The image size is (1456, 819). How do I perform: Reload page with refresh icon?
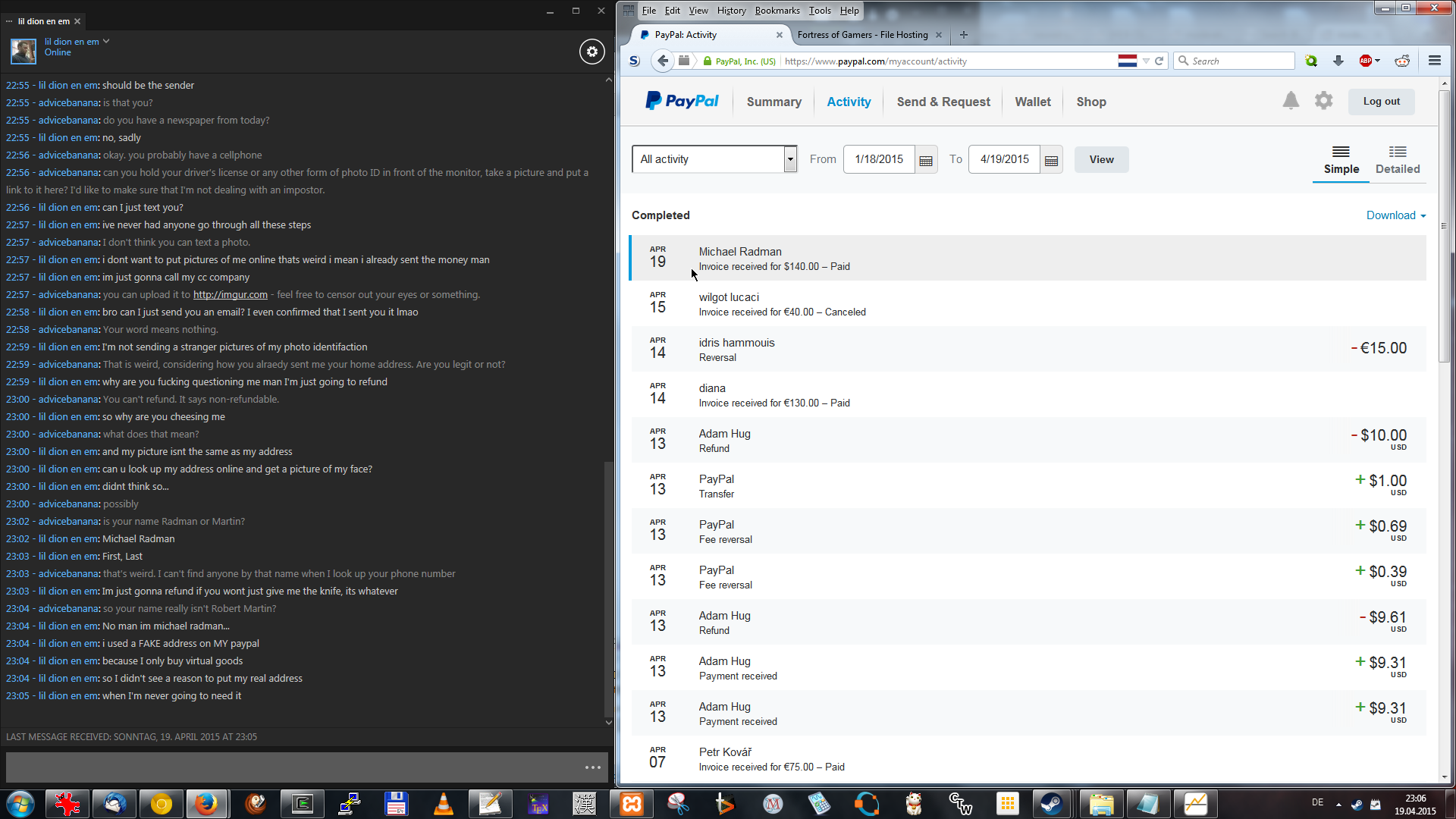1159,61
